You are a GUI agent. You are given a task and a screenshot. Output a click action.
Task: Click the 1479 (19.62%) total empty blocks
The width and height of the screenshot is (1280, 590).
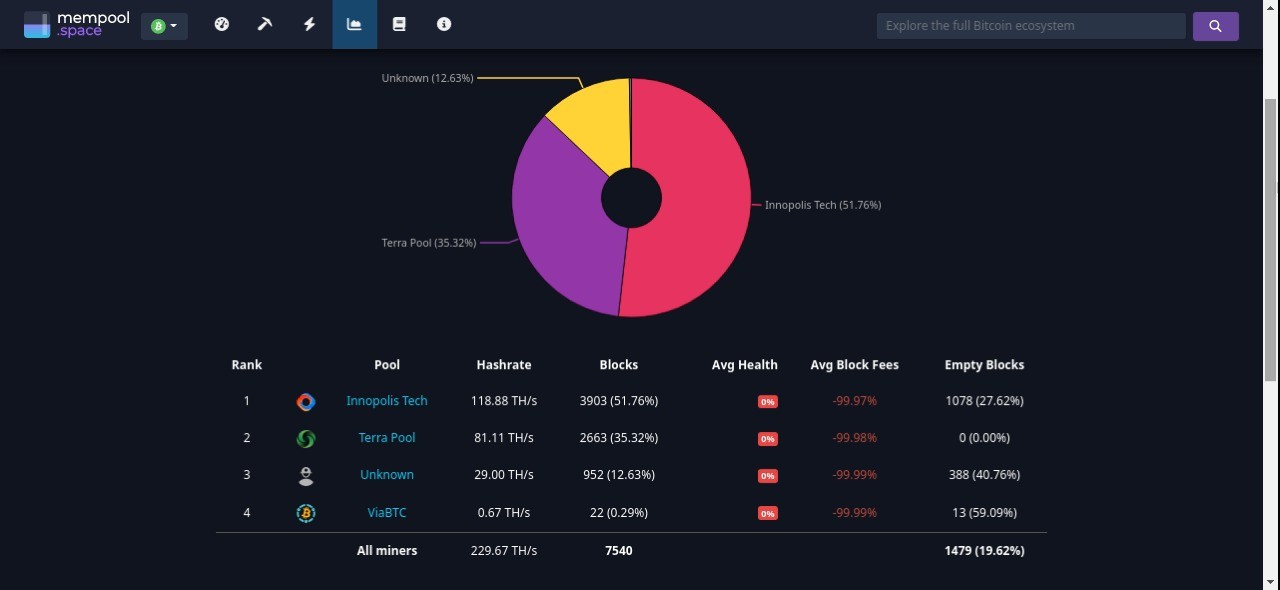point(985,551)
